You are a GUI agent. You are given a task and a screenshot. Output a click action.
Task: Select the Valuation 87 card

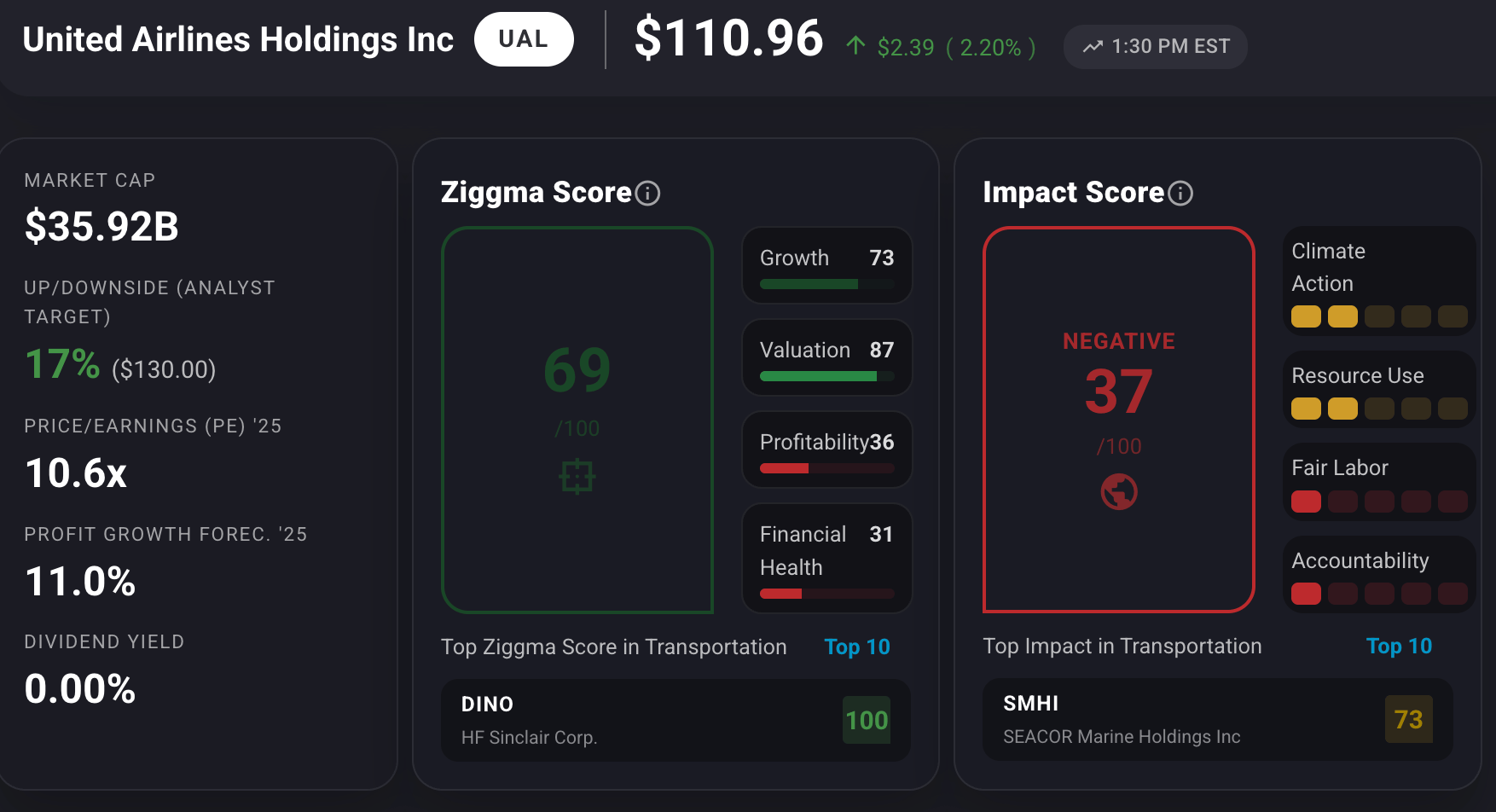(827, 357)
